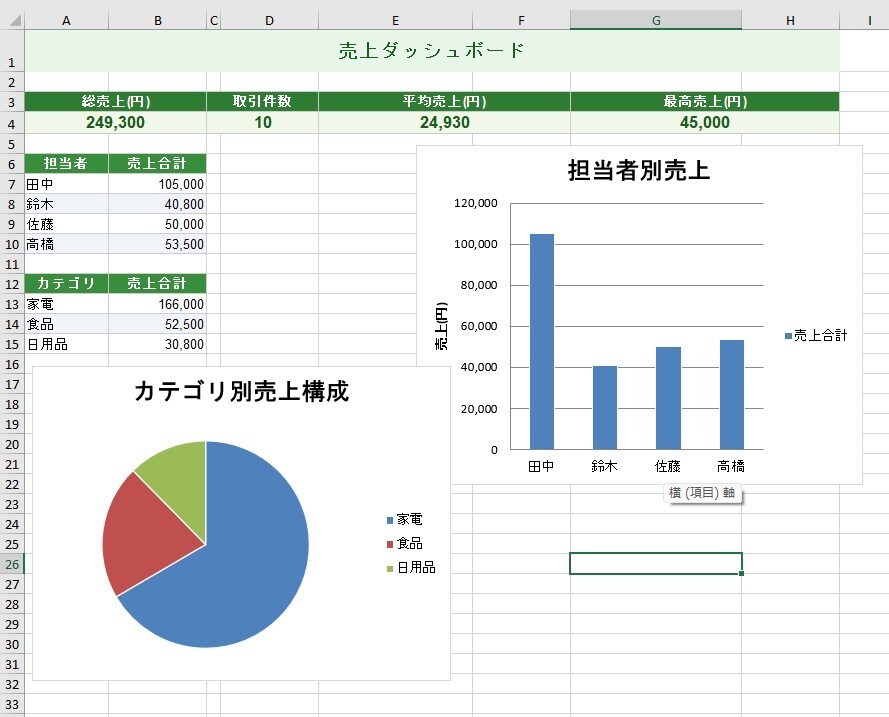Screen dimensions: 889x717
Task: Click the selected cell G26
Action: tap(656, 563)
